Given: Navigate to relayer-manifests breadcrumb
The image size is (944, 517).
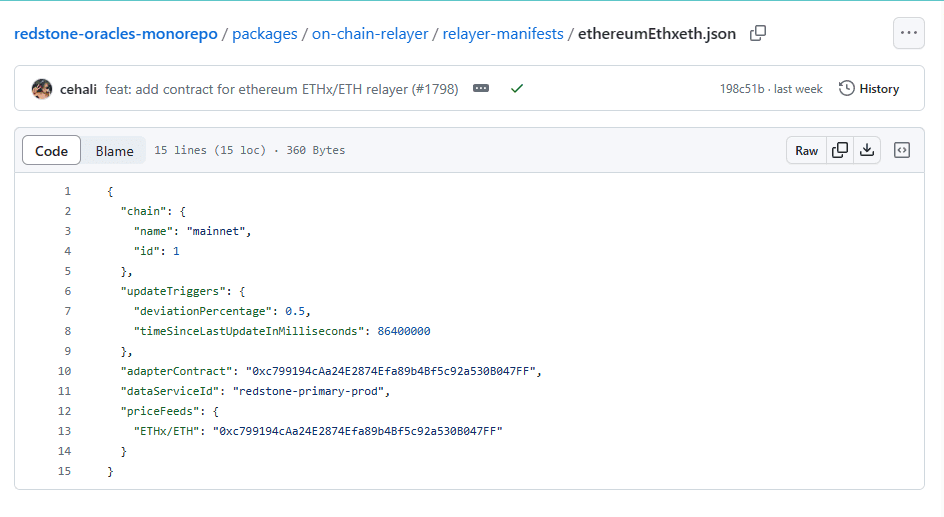Looking at the screenshot, I should click(503, 34).
